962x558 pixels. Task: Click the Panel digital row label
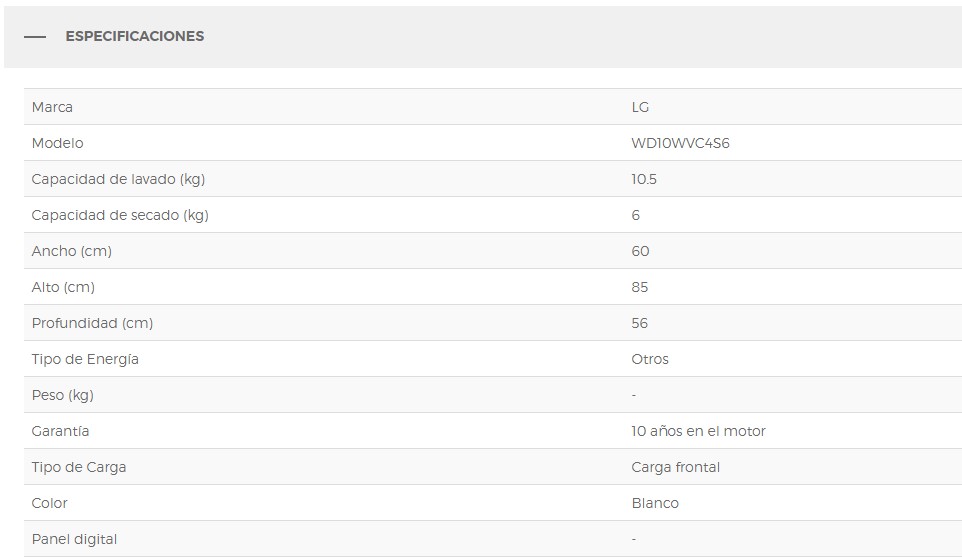74,539
